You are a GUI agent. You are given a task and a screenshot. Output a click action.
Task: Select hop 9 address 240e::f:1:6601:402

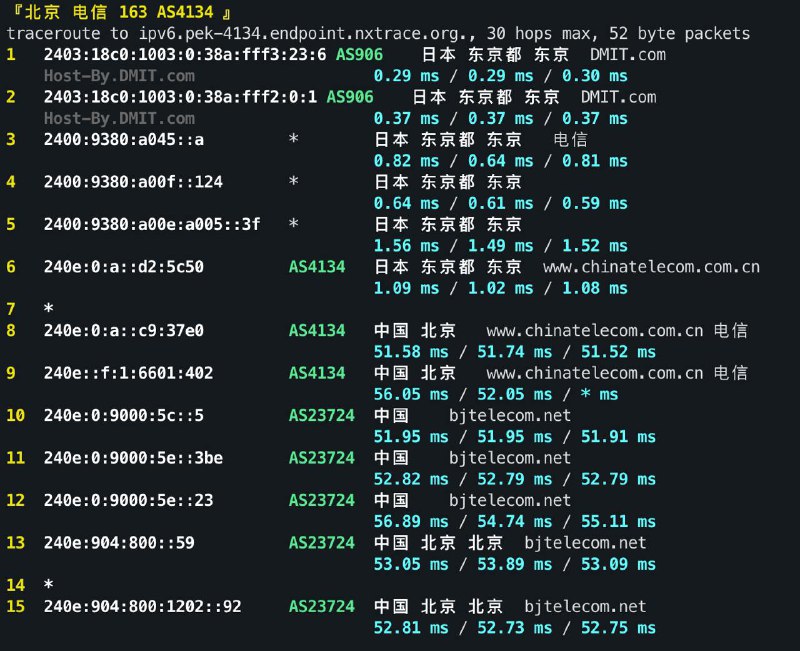click(x=129, y=373)
